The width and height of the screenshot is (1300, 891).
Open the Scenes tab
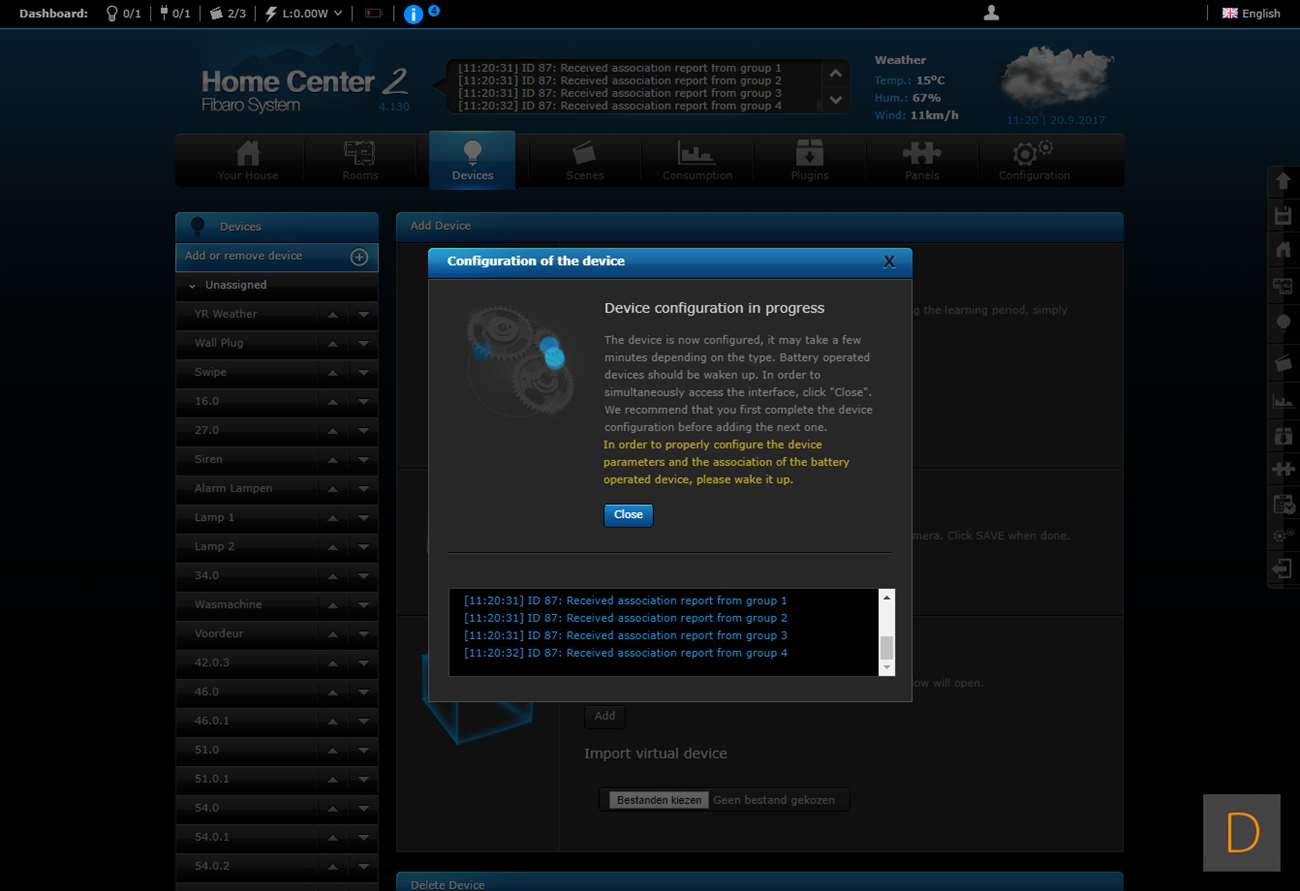(x=584, y=160)
